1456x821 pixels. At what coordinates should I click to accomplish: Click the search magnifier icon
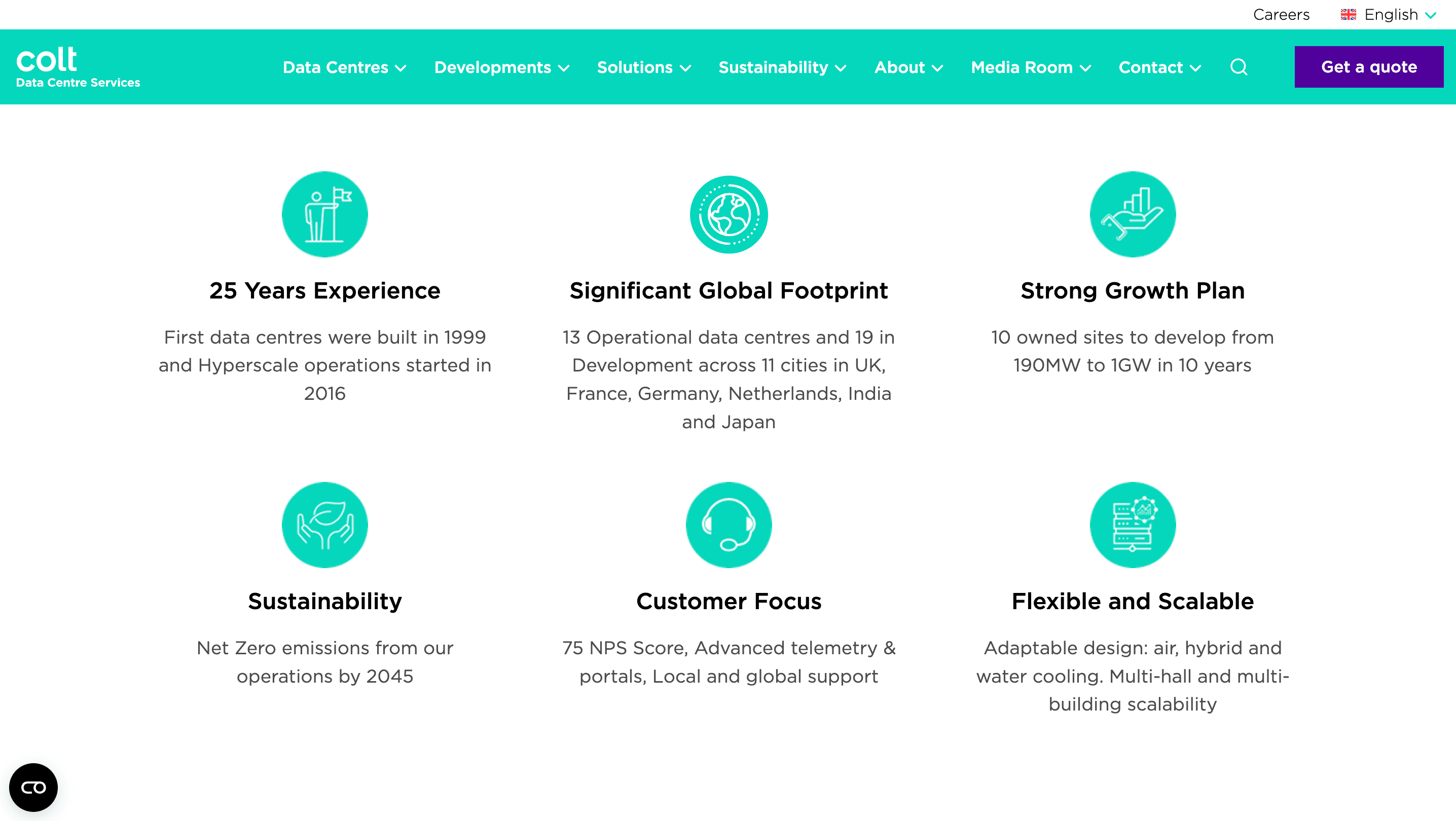point(1239,67)
